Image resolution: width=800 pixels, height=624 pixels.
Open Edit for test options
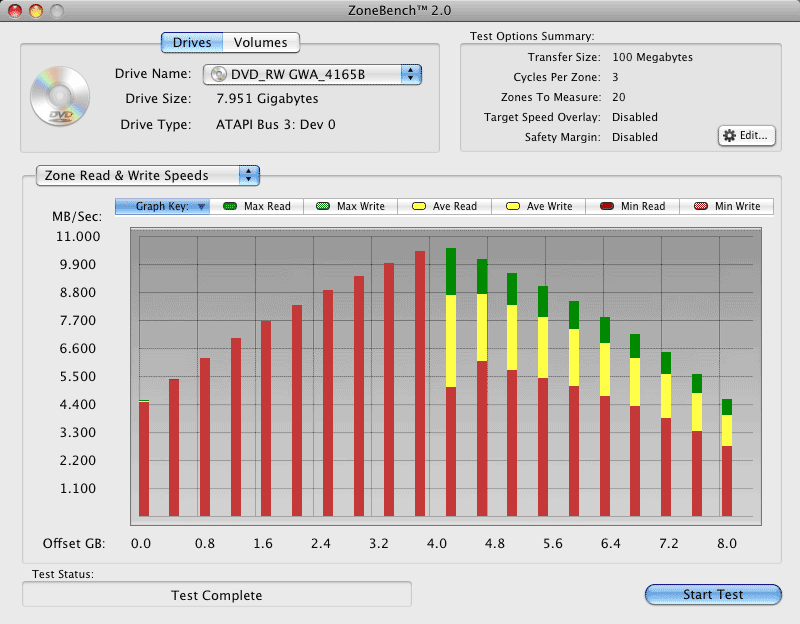click(747, 135)
